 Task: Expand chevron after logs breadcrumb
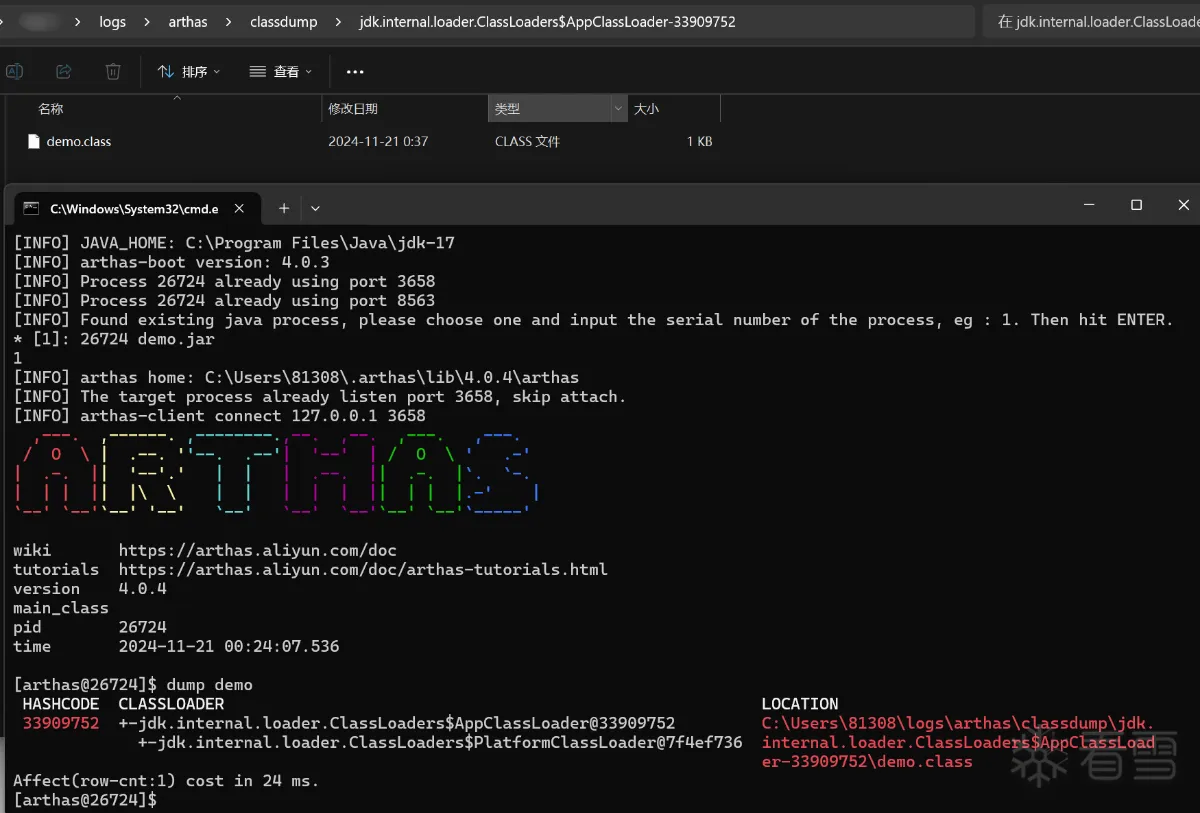[147, 21]
